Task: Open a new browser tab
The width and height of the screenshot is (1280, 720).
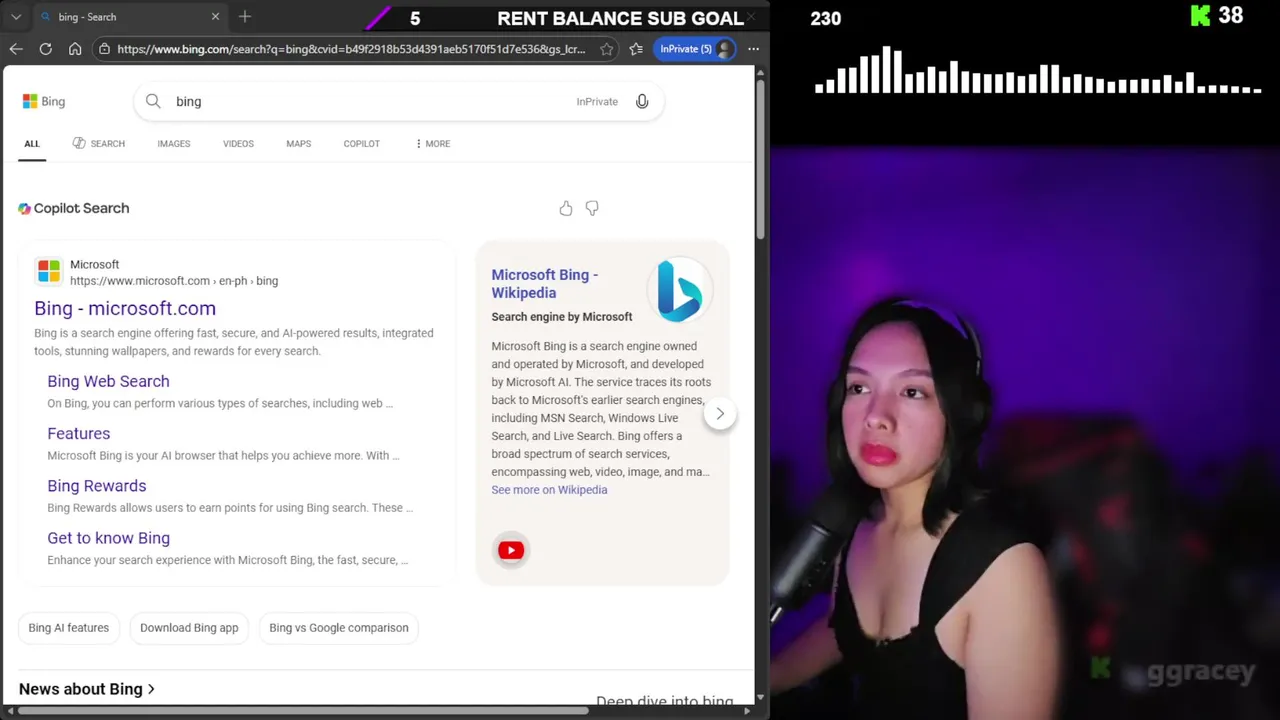Action: (245, 17)
